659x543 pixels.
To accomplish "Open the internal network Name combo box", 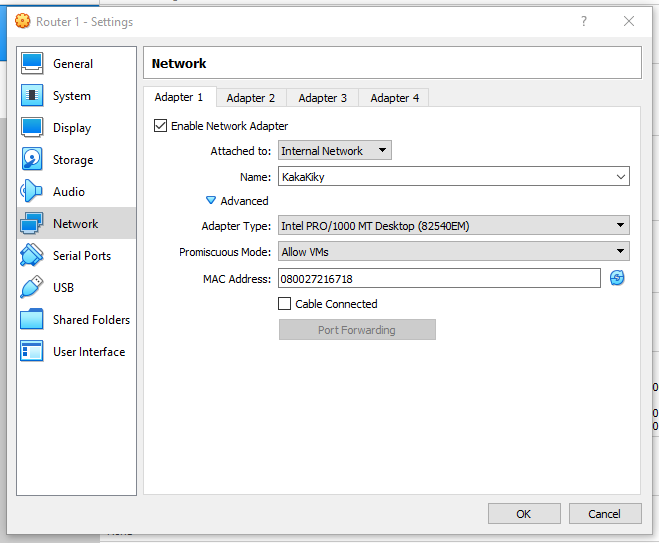I will pyautogui.click(x=453, y=176).
